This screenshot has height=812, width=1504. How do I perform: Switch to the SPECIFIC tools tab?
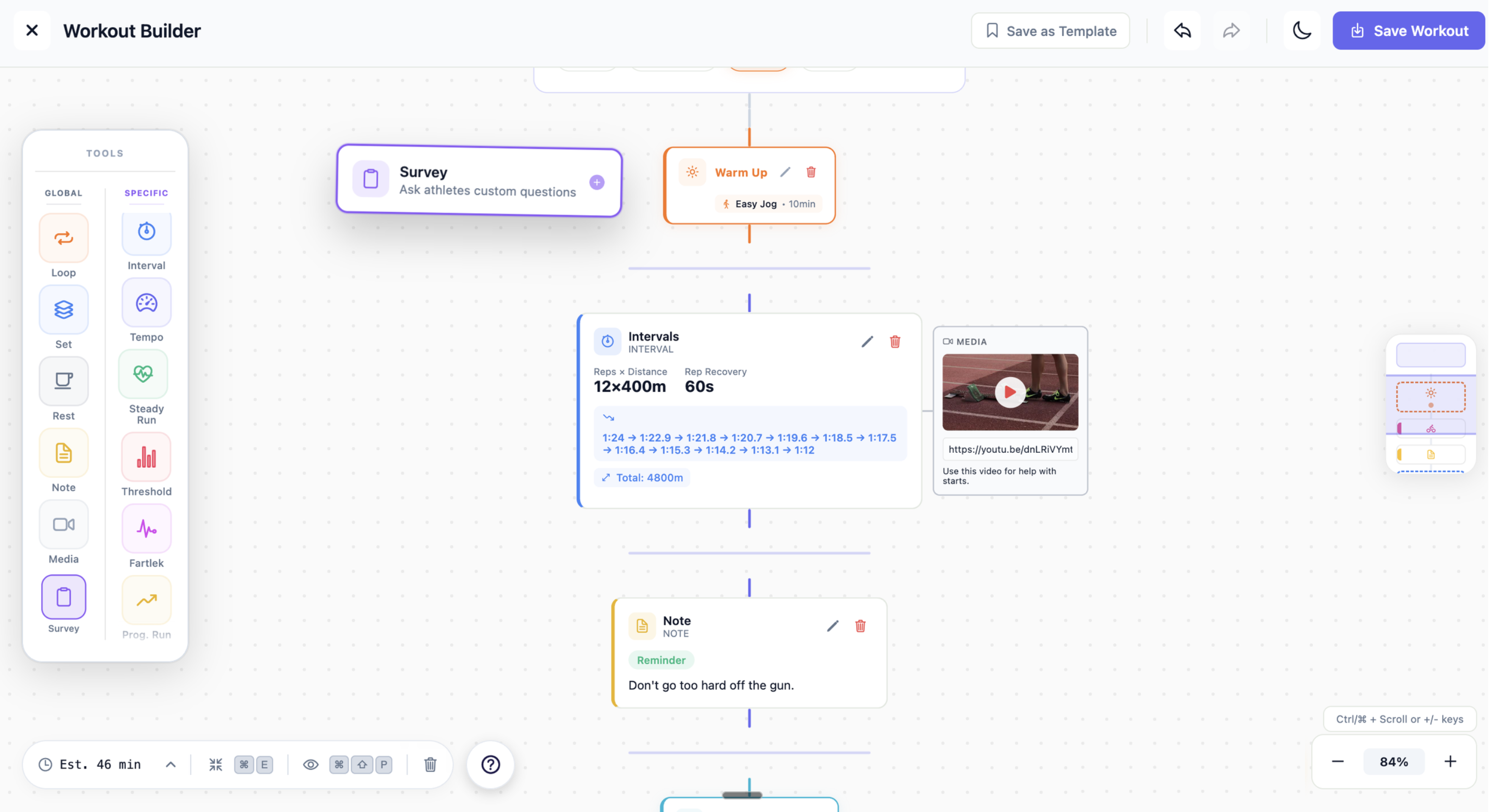pos(146,193)
